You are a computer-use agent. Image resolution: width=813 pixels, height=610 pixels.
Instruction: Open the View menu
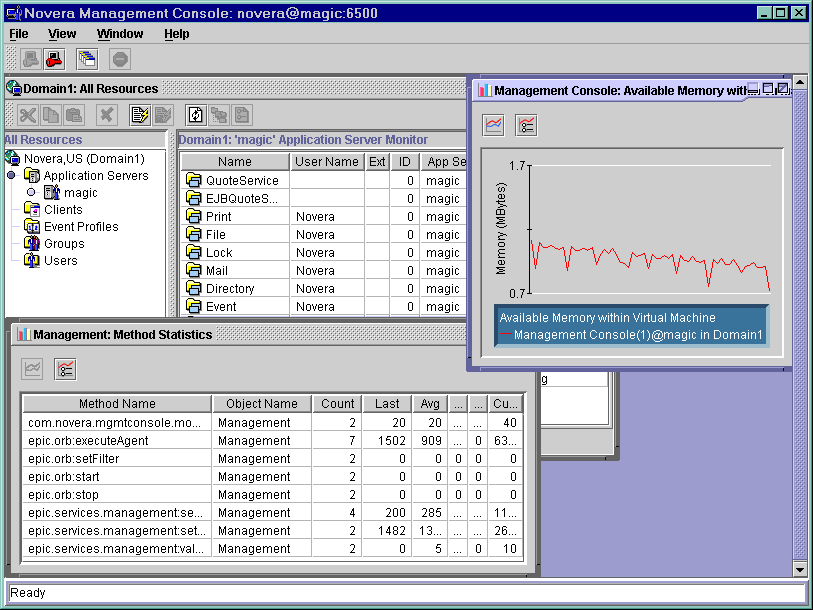coord(62,34)
